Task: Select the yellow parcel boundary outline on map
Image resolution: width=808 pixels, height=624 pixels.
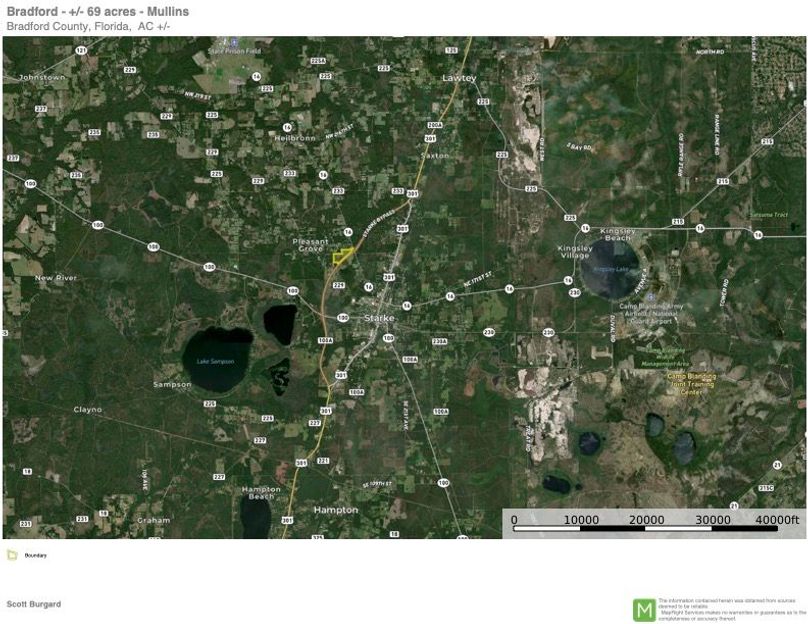Action: coord(342,257)
